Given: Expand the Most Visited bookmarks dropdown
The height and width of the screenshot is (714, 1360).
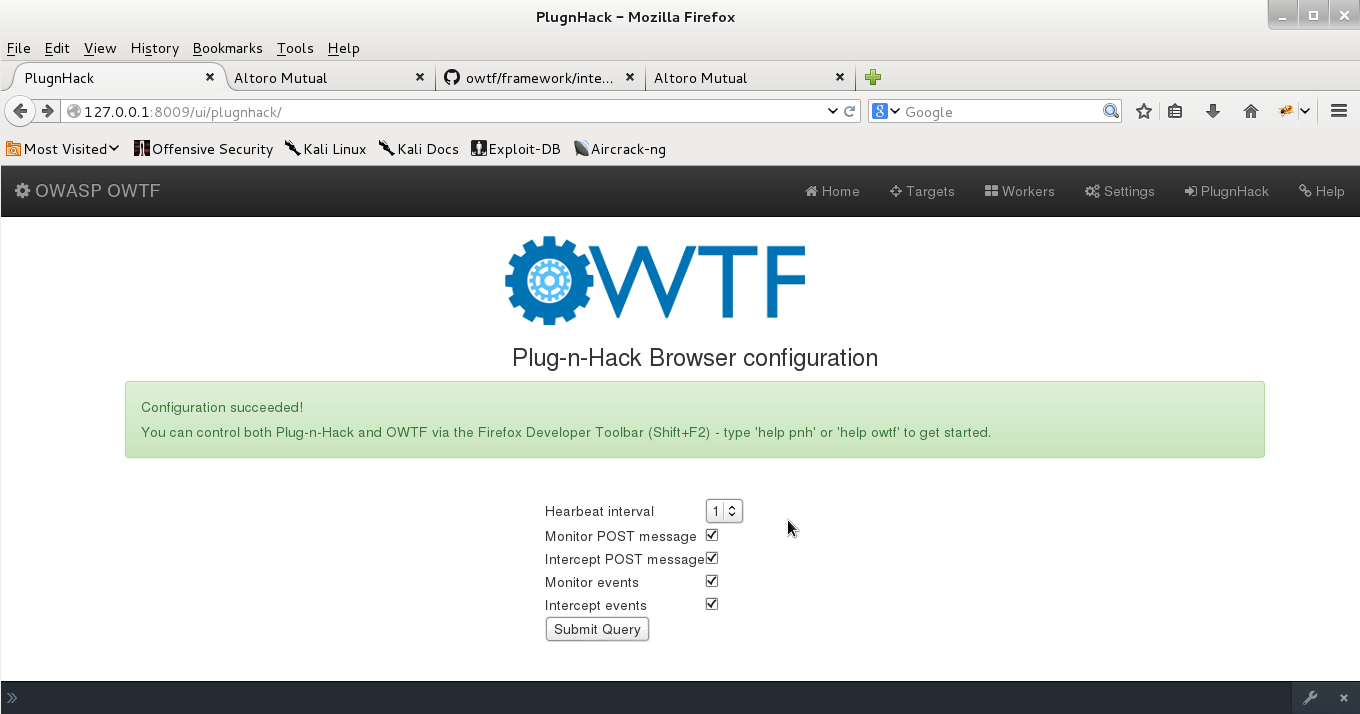Looking at the screenshot, I should click(63, 149).
